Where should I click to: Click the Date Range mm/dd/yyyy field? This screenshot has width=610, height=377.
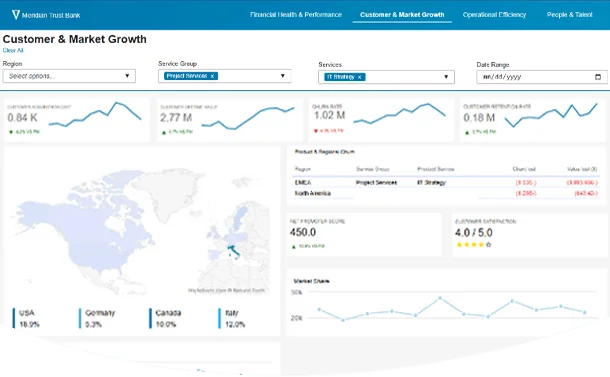542,77
